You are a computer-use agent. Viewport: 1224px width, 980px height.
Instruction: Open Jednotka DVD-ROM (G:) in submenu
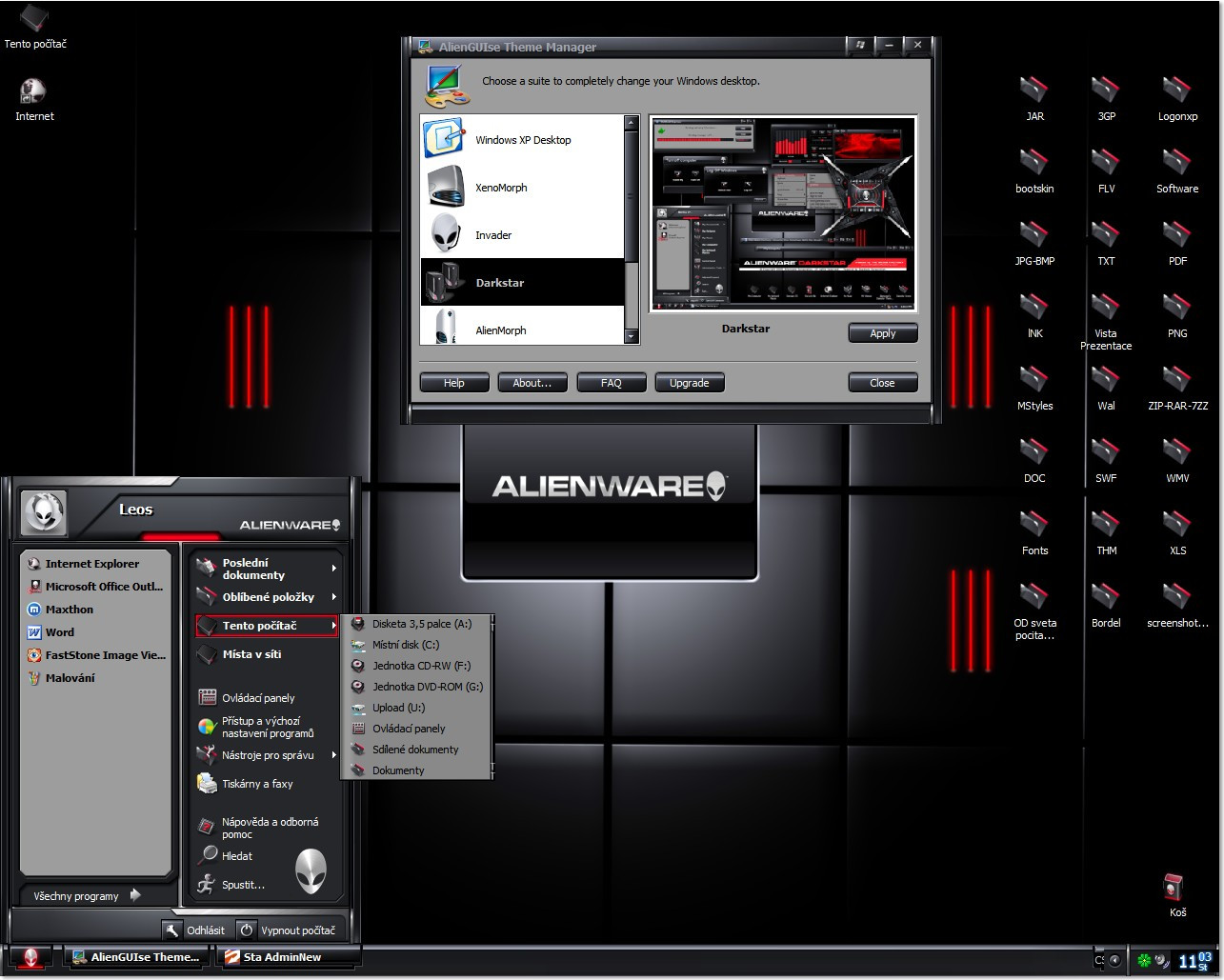pyautogui.click(x=417, y=687)
